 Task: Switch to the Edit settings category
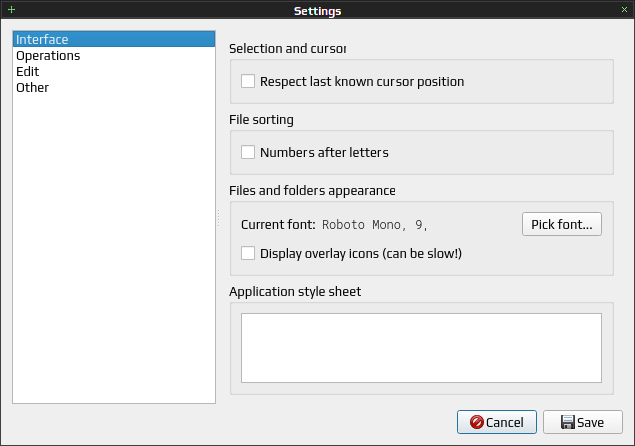tap(28, 72)
